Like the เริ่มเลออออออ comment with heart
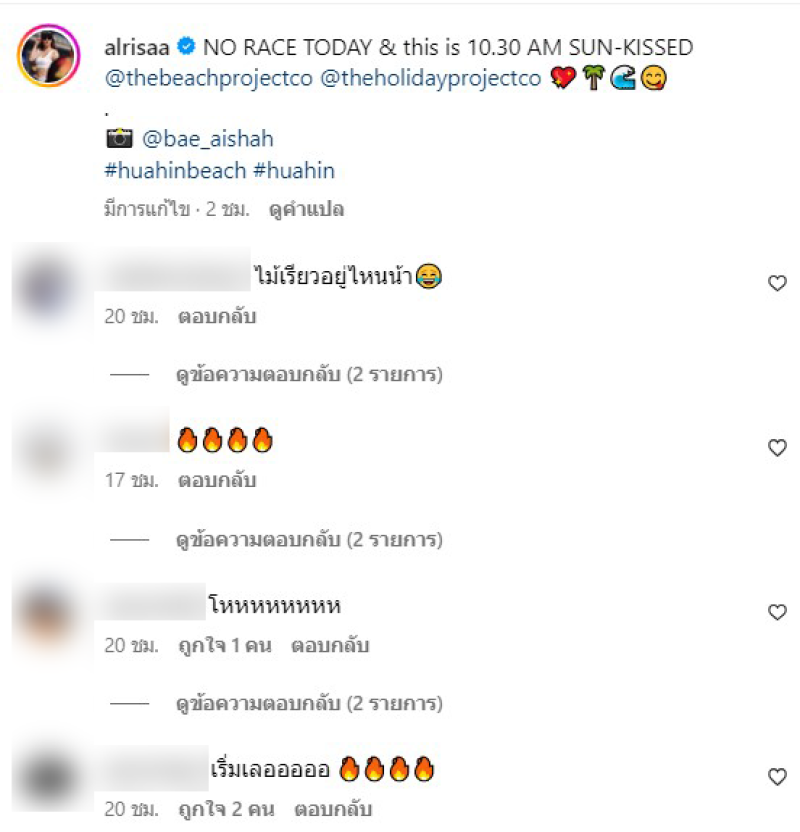This screenshot has height=832, width=800. (777, 777)
